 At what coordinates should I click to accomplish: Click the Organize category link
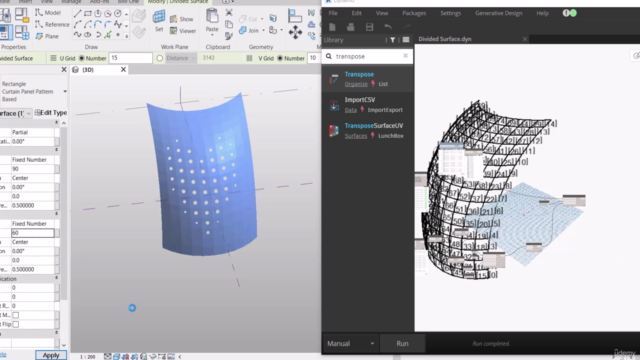coord(356,84)
